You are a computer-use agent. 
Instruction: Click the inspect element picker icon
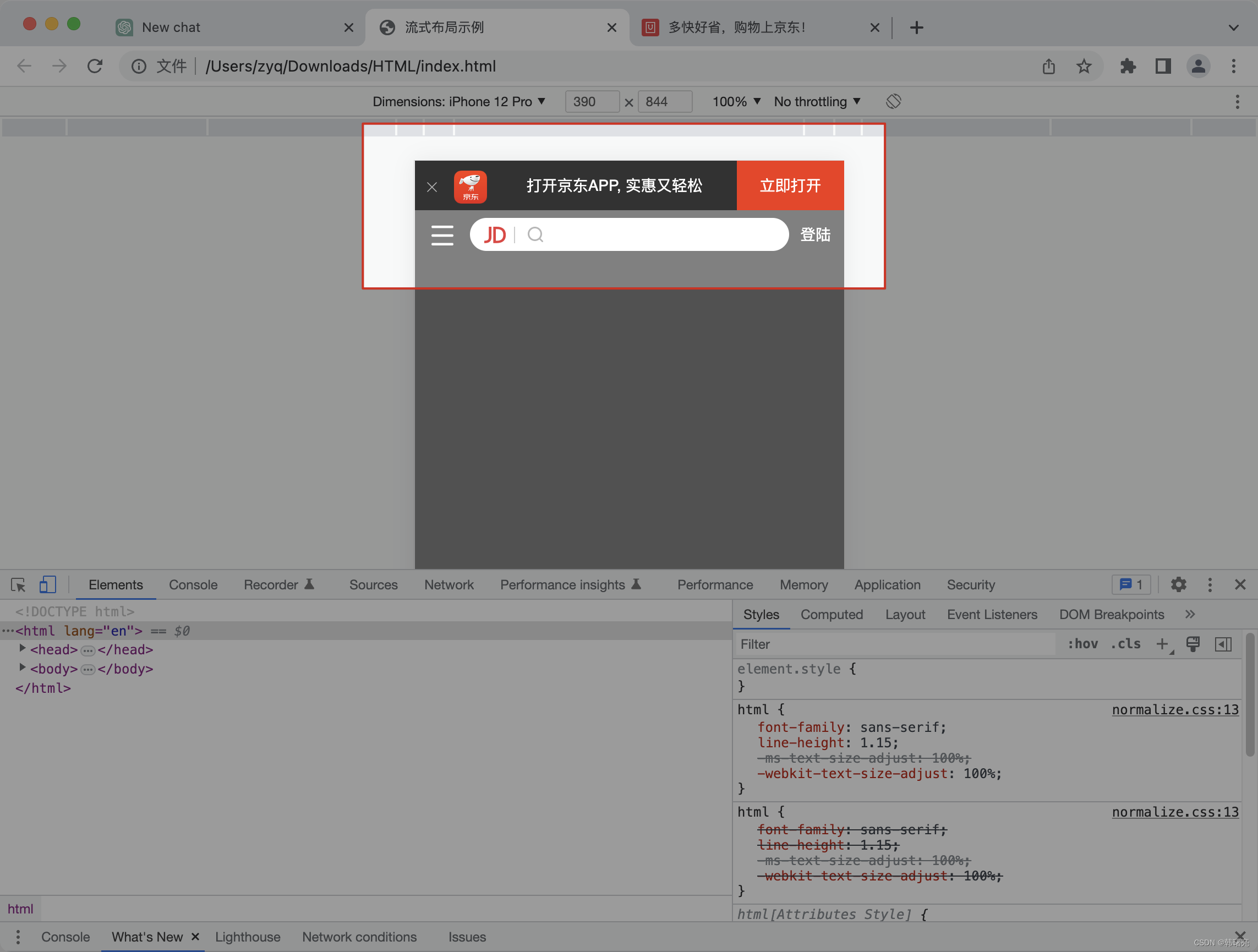18,584
